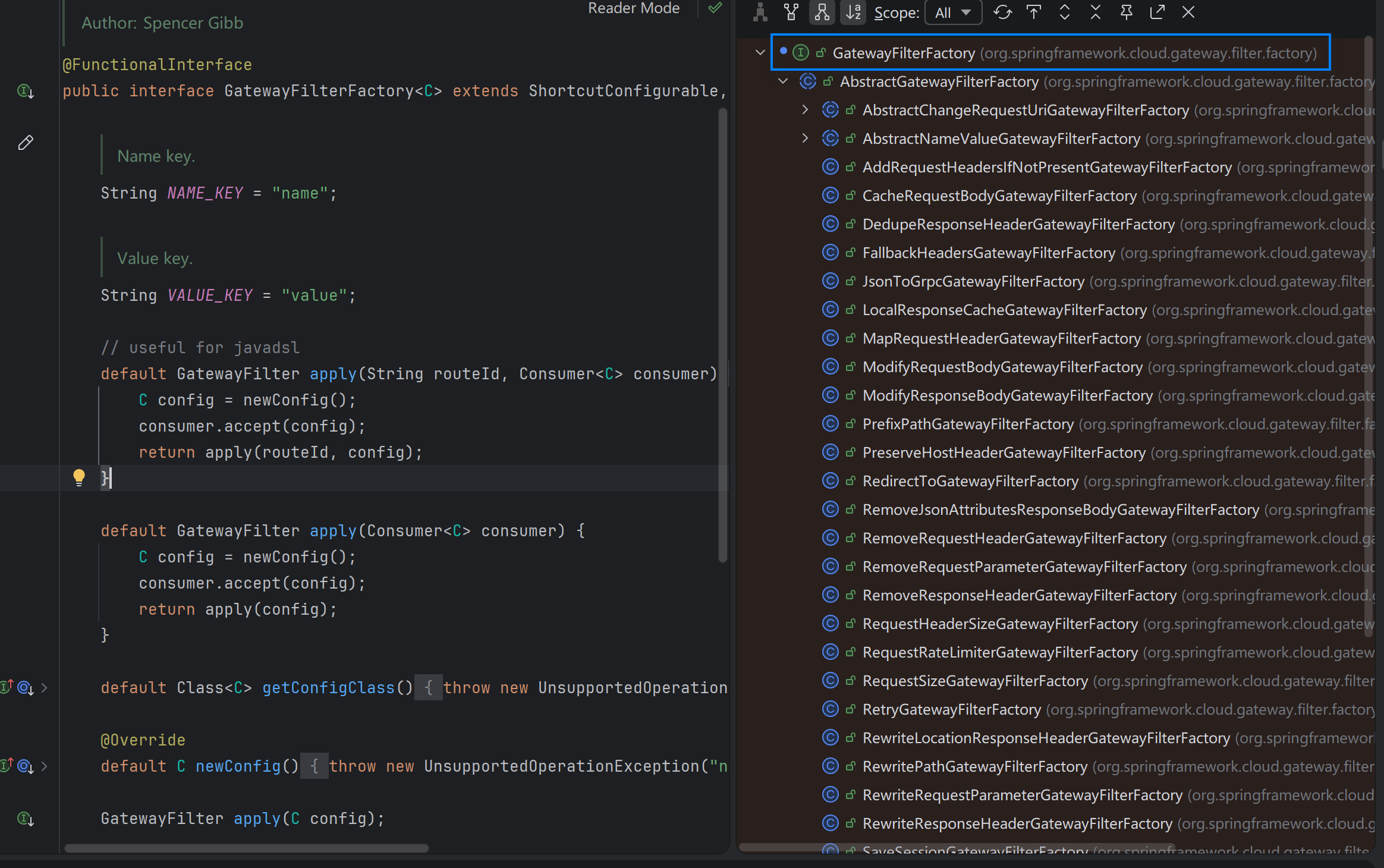
Task: Pin the hierarchy tab
Action: (x=1126, y=12)
